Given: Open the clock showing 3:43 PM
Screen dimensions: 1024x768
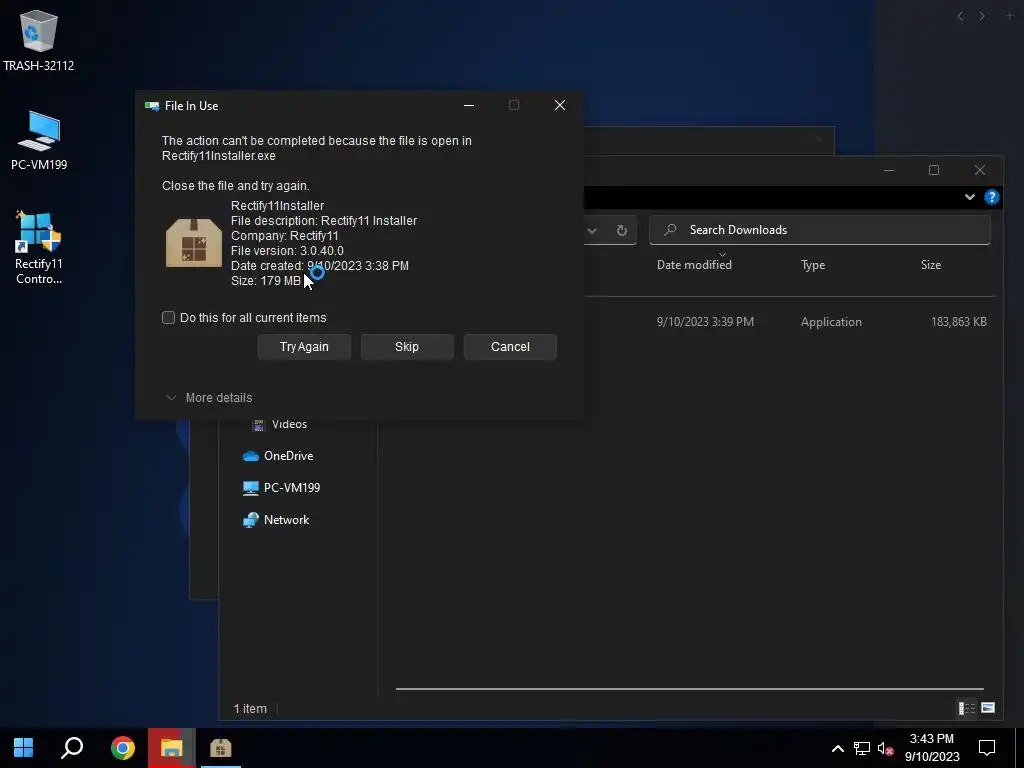Looking at the screenshot, I should 932,747.
